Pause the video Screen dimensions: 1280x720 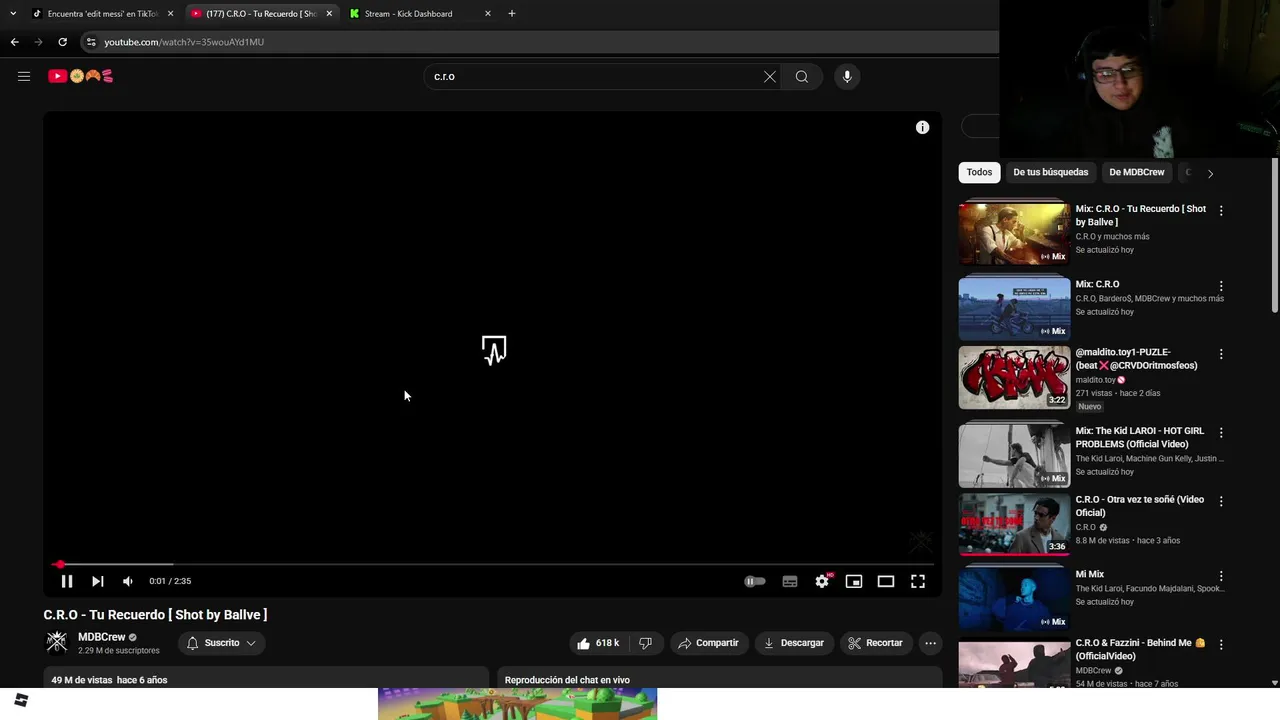[67, 581]
